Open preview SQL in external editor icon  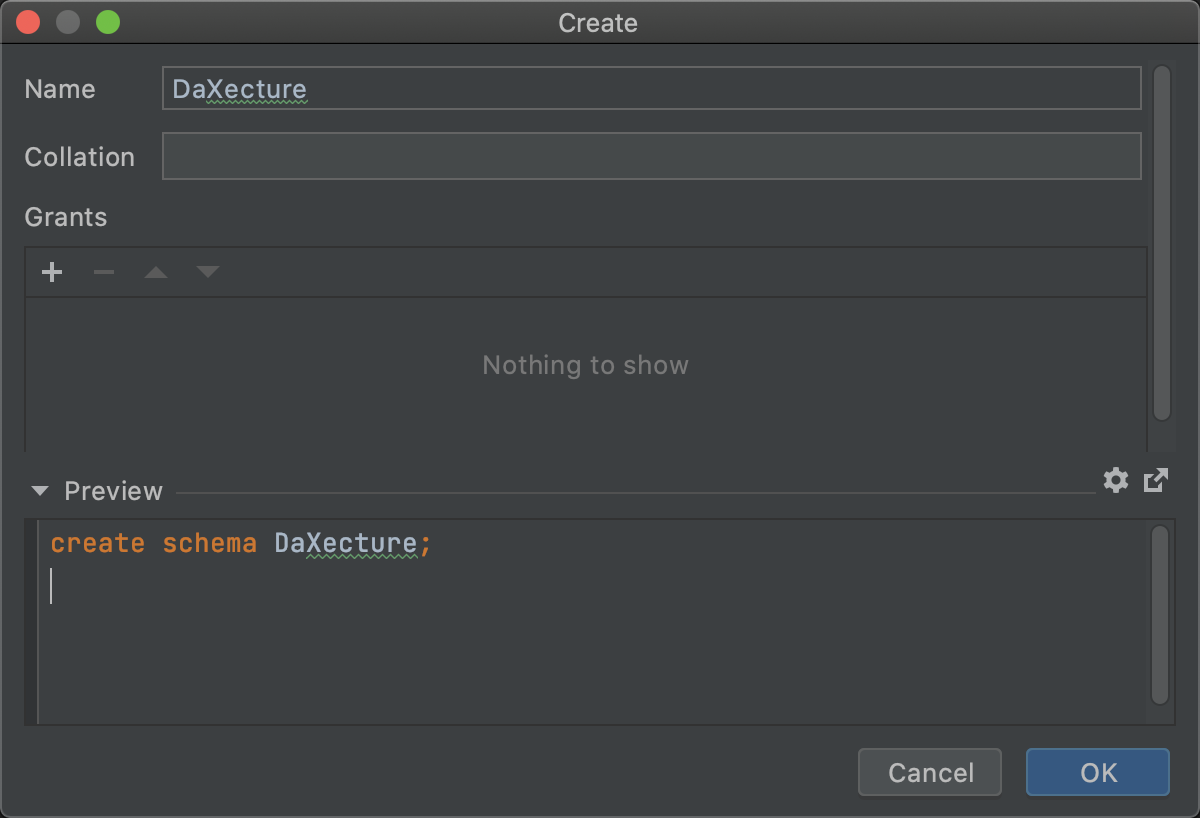[x=1156, y=480]
